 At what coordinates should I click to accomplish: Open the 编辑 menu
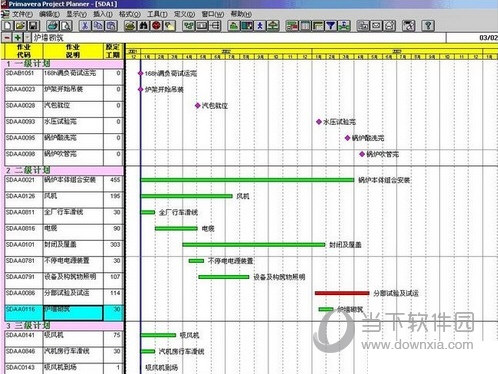click(49, 14)
